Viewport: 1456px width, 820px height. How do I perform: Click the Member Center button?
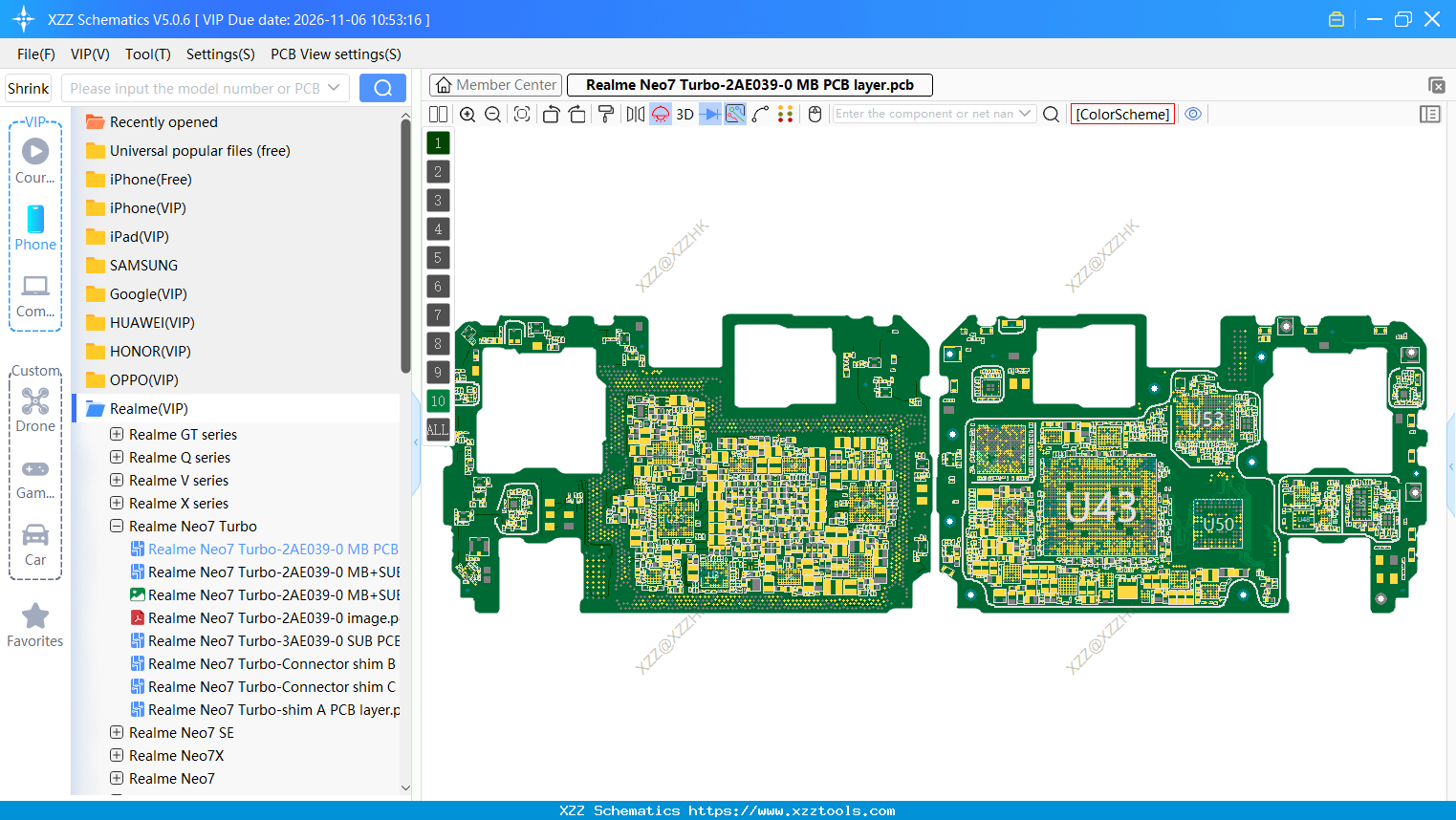coord(495,84)
